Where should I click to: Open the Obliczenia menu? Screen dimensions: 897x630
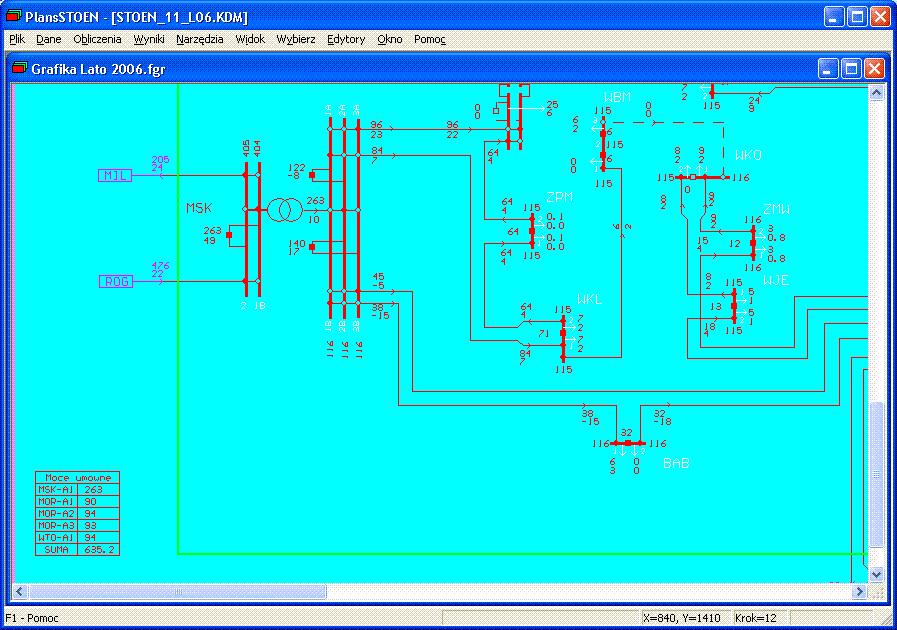tap(97, 39)
